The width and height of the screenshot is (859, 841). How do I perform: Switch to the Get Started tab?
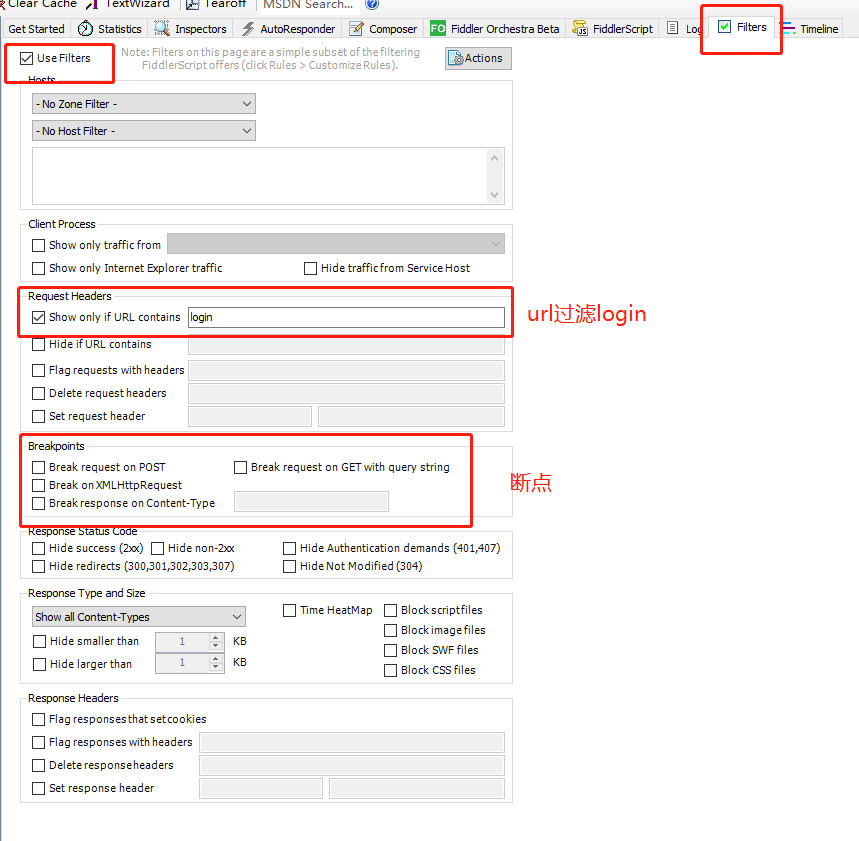pyautogui.click(x=36, y=29)
